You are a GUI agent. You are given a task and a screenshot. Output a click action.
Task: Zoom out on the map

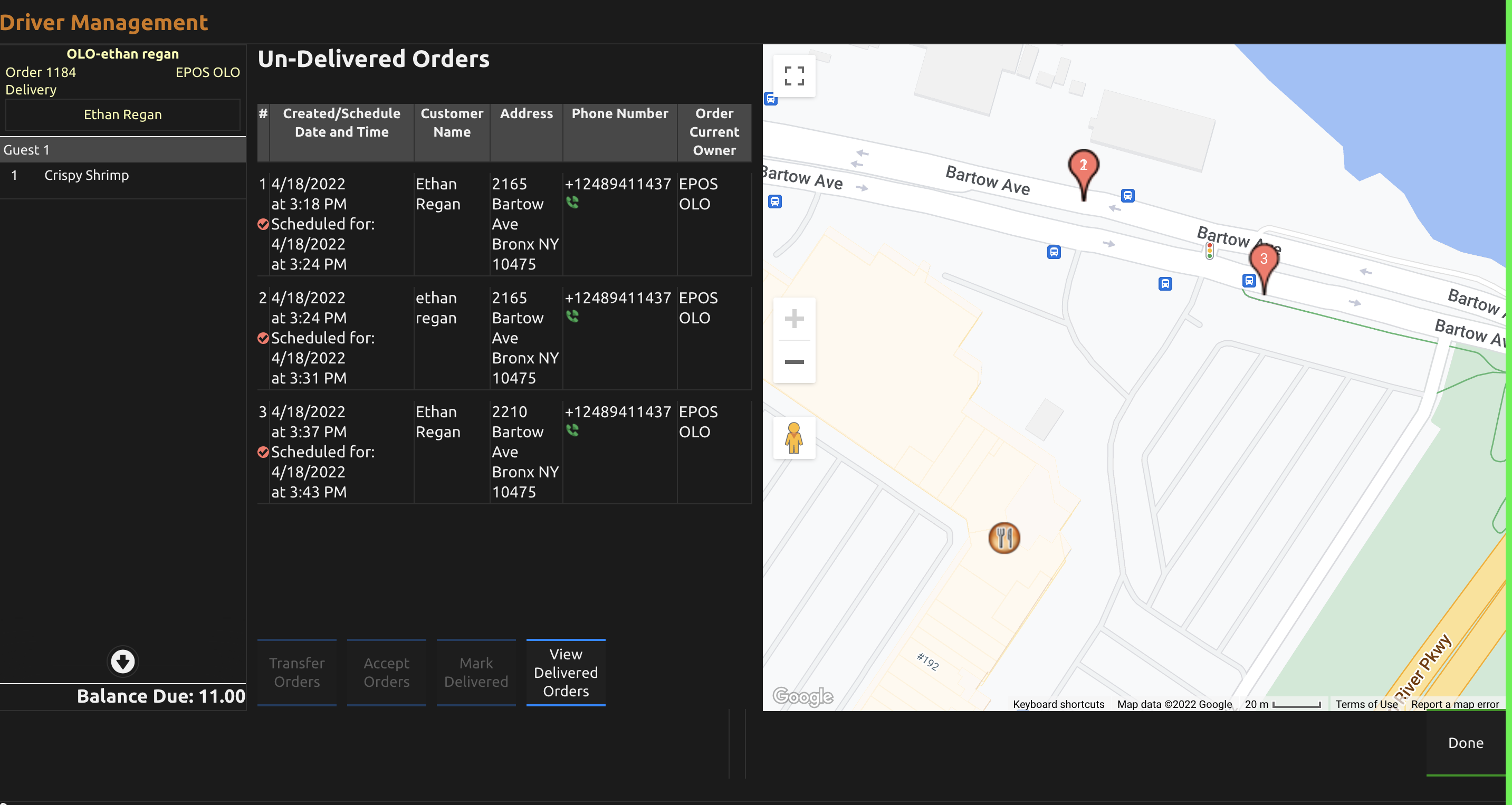pyautogui.click(x=793, y=361)
